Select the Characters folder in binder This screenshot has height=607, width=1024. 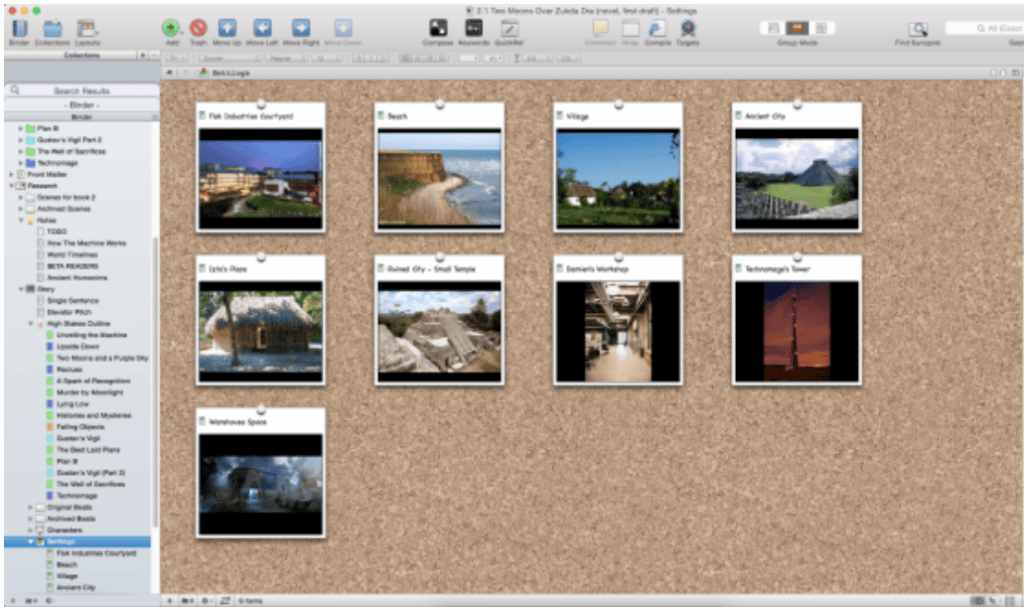[65, 530]
